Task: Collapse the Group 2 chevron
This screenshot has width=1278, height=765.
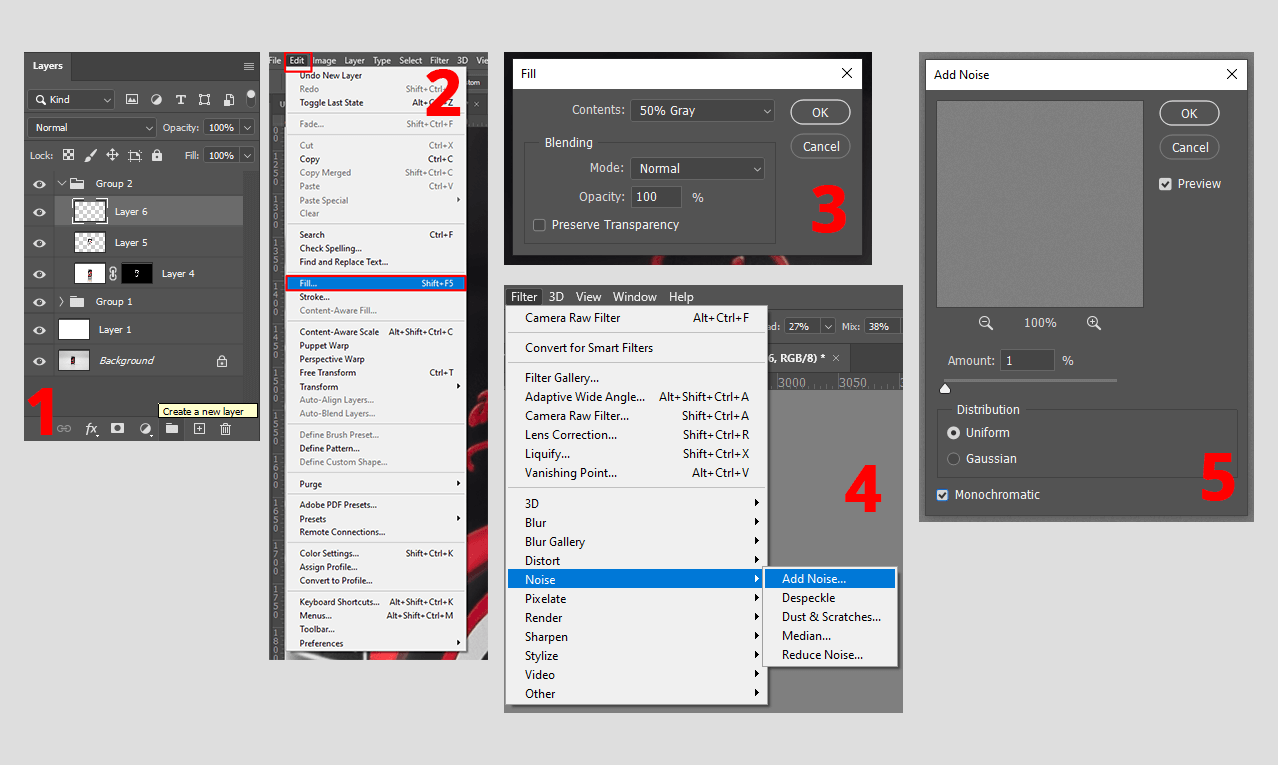Action: pyautogui.click(x=61, y=183)
